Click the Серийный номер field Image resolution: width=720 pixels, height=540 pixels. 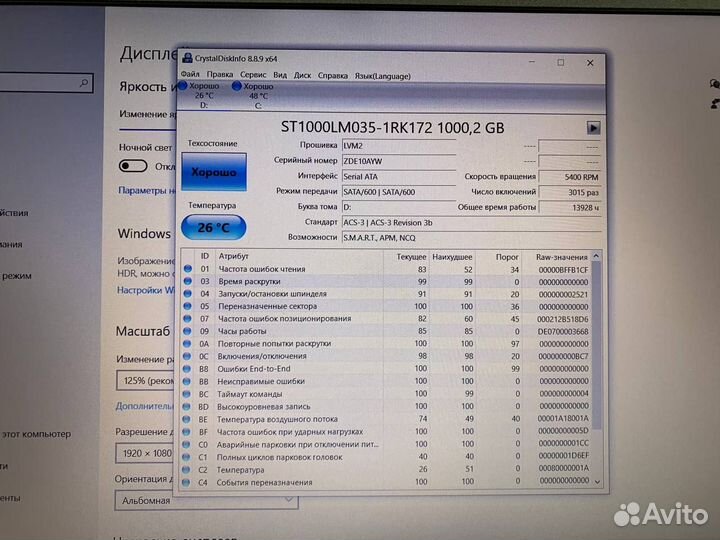coord(399,161)
